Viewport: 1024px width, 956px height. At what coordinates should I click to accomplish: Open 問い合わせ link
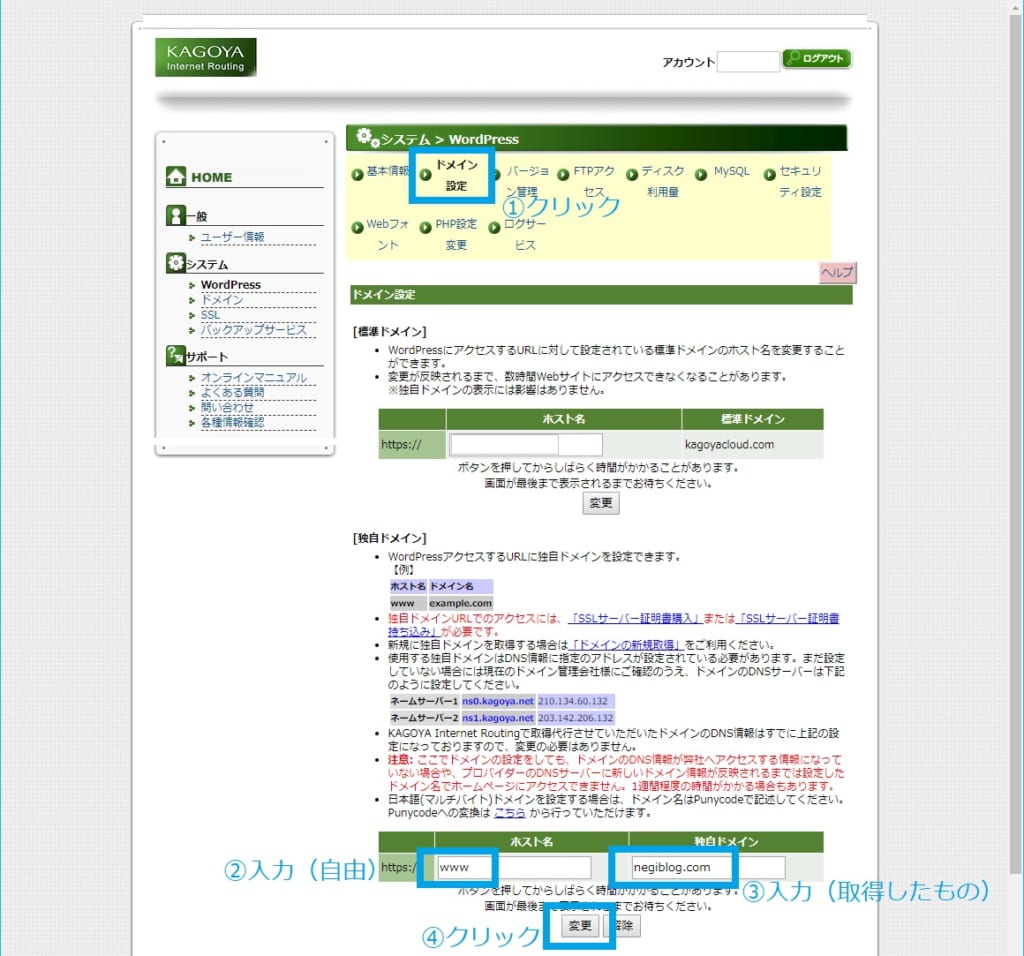coord(227,407)
